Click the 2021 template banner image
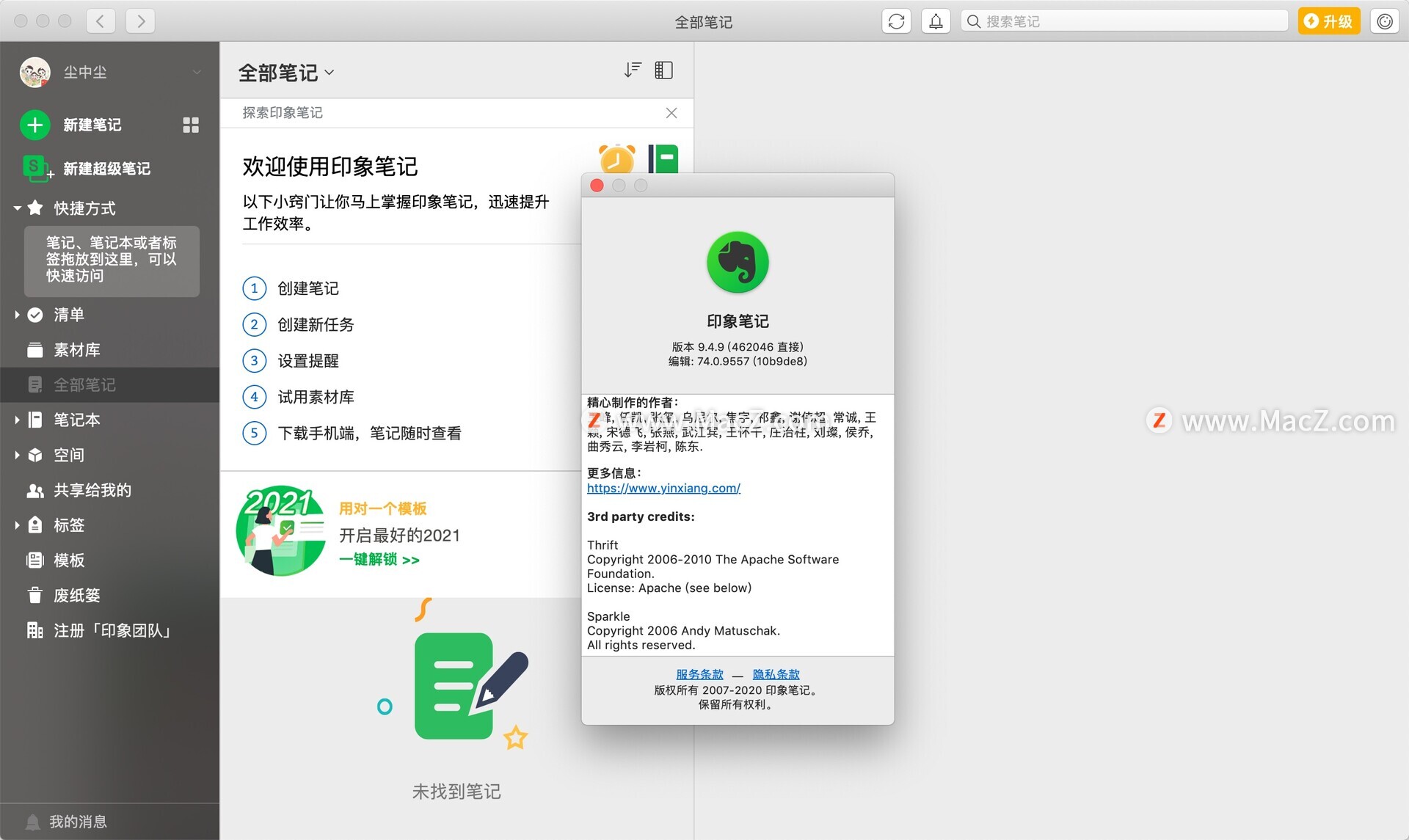Screen dimensions: 1409x840 (282, 531)
